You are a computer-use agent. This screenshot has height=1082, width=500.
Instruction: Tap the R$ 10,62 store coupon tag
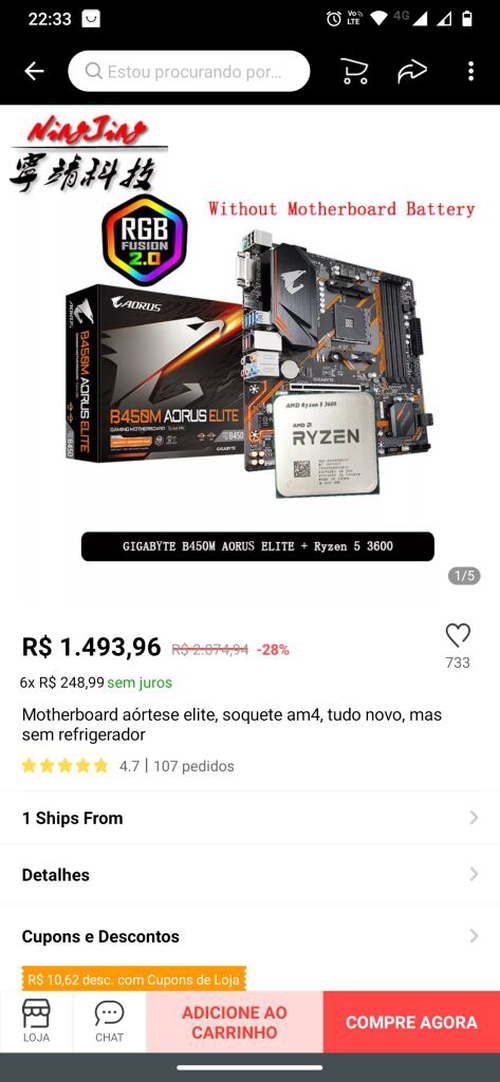[134, 978]
